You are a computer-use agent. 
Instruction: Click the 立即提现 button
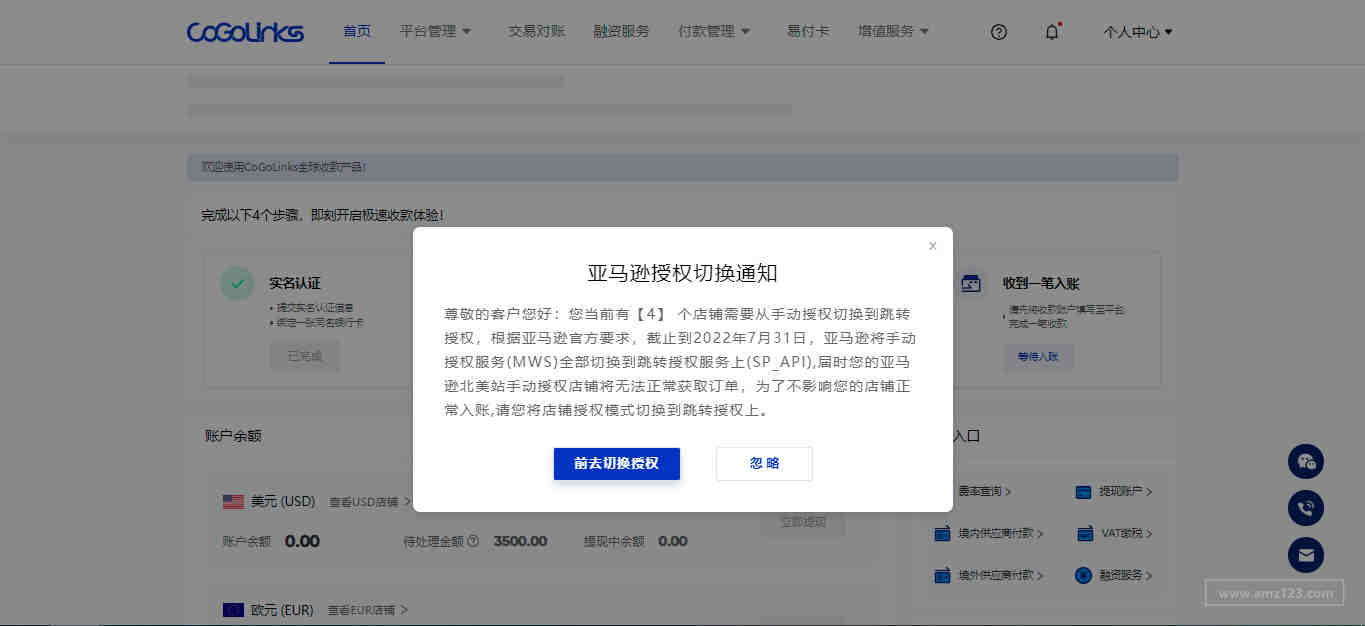(802, 522)
